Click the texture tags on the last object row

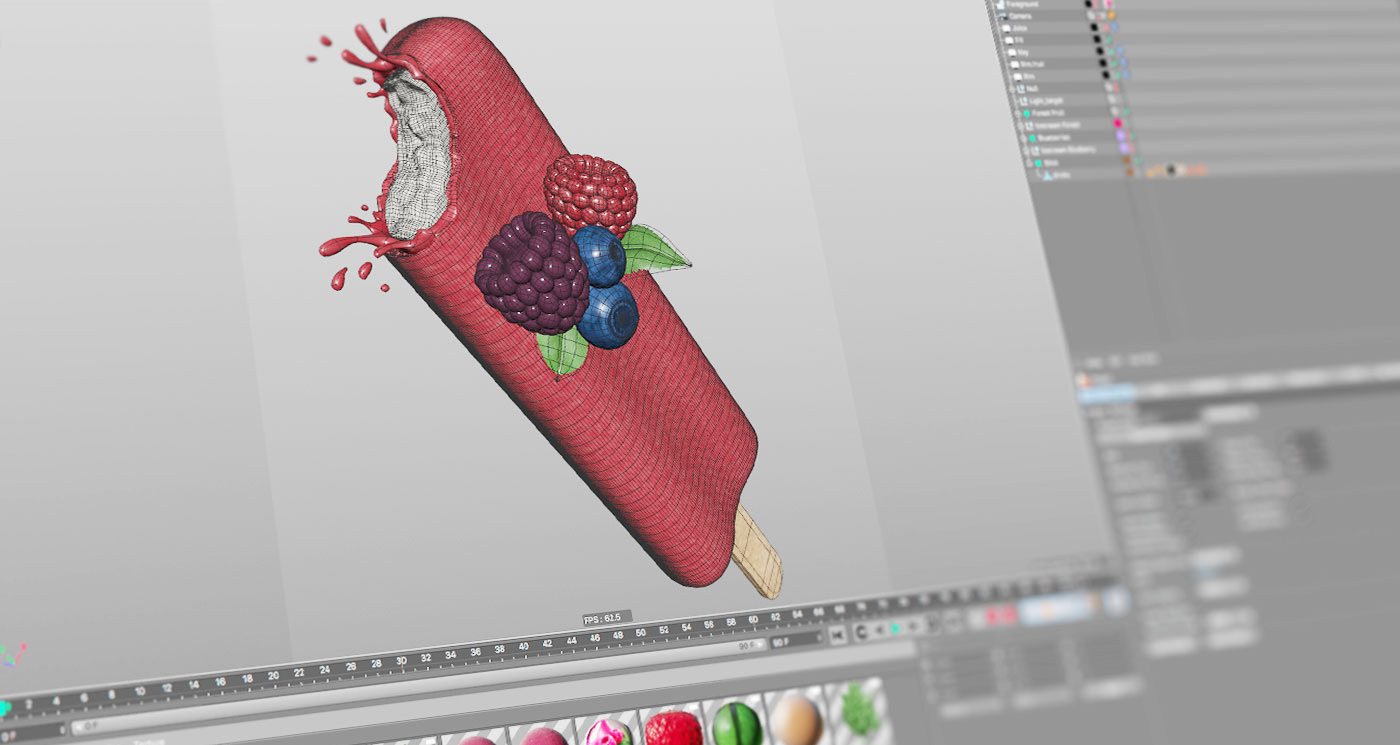(1176, 171)
